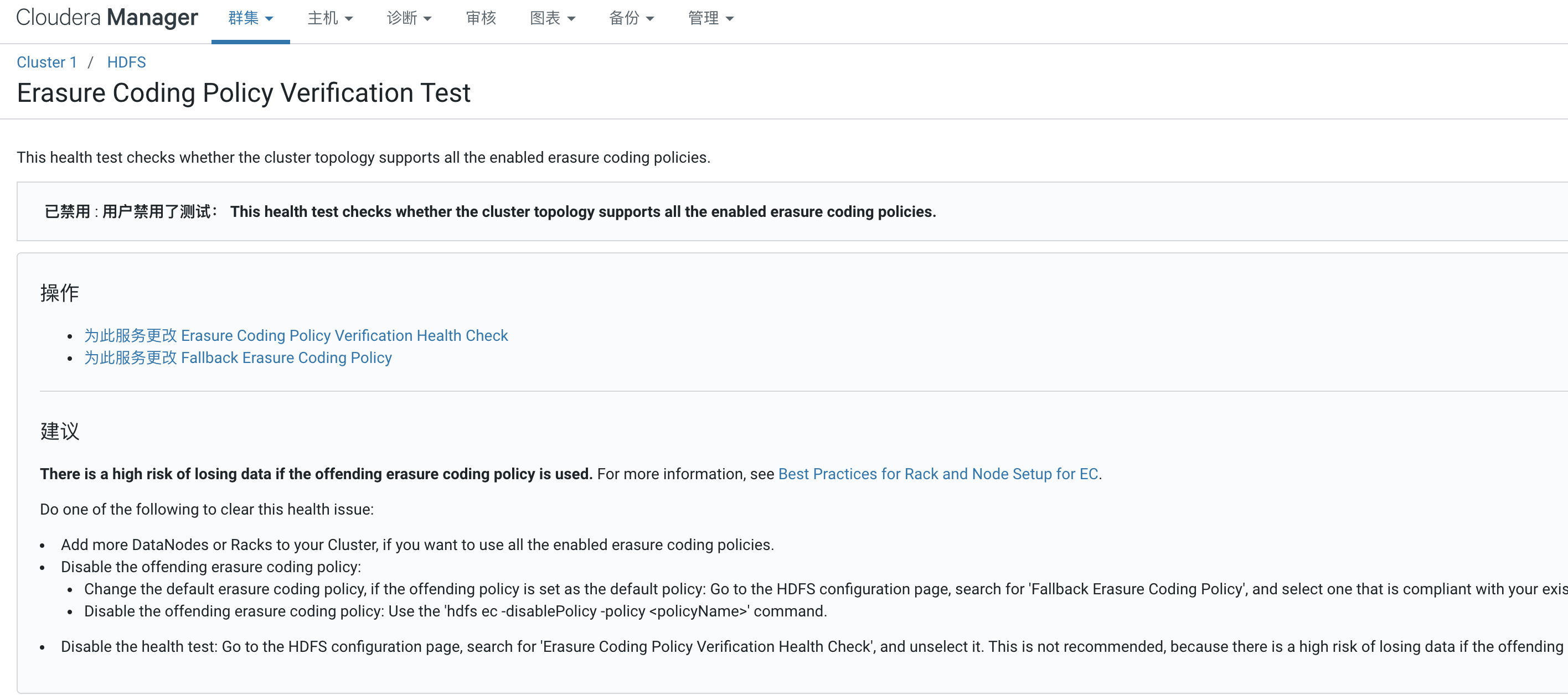This screenshot has width=1568, height=695.
Task: Go to Cluster 1 breadcrumb
Action: pos(47,62)
